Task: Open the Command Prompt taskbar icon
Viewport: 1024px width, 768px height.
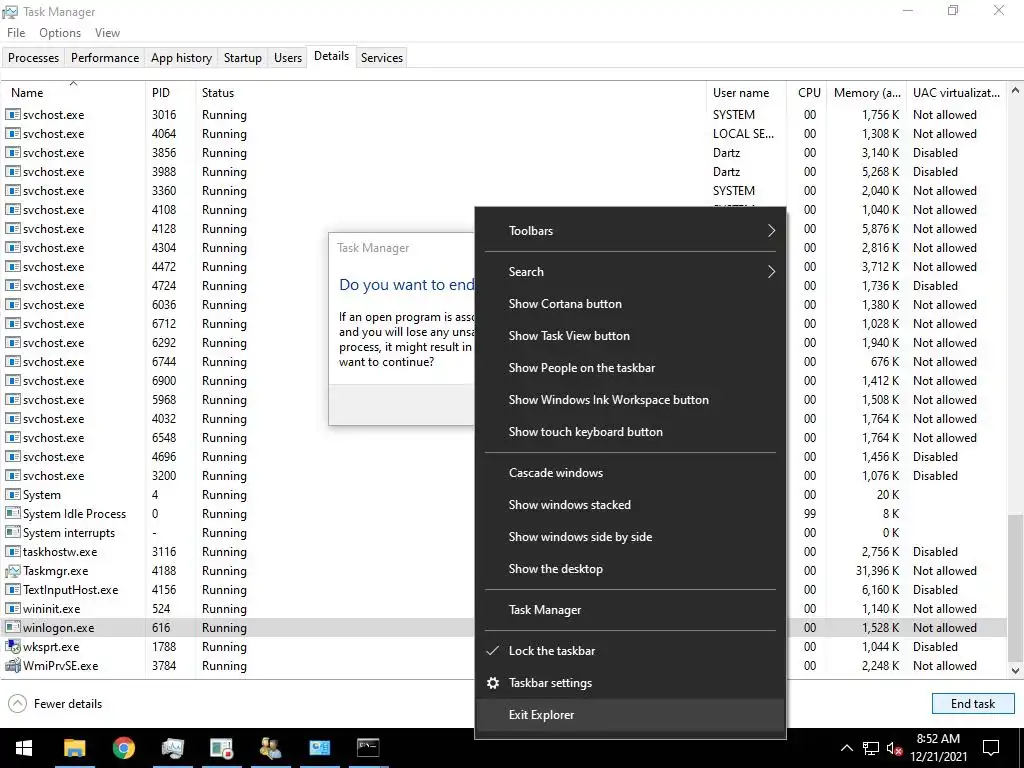Action: pyautogui.click(x=368, y=748)
